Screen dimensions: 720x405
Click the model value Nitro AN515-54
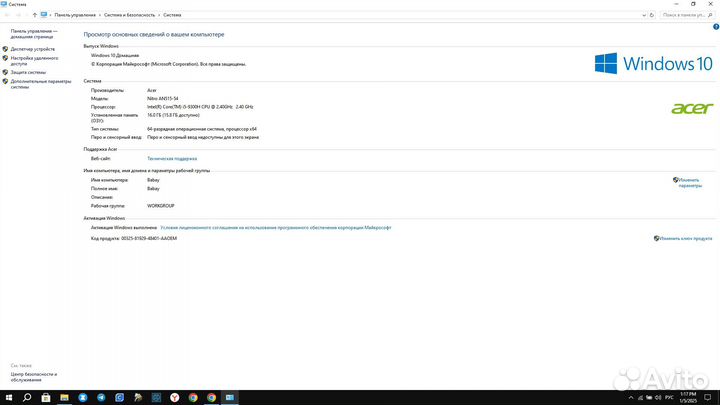point(163,98)
